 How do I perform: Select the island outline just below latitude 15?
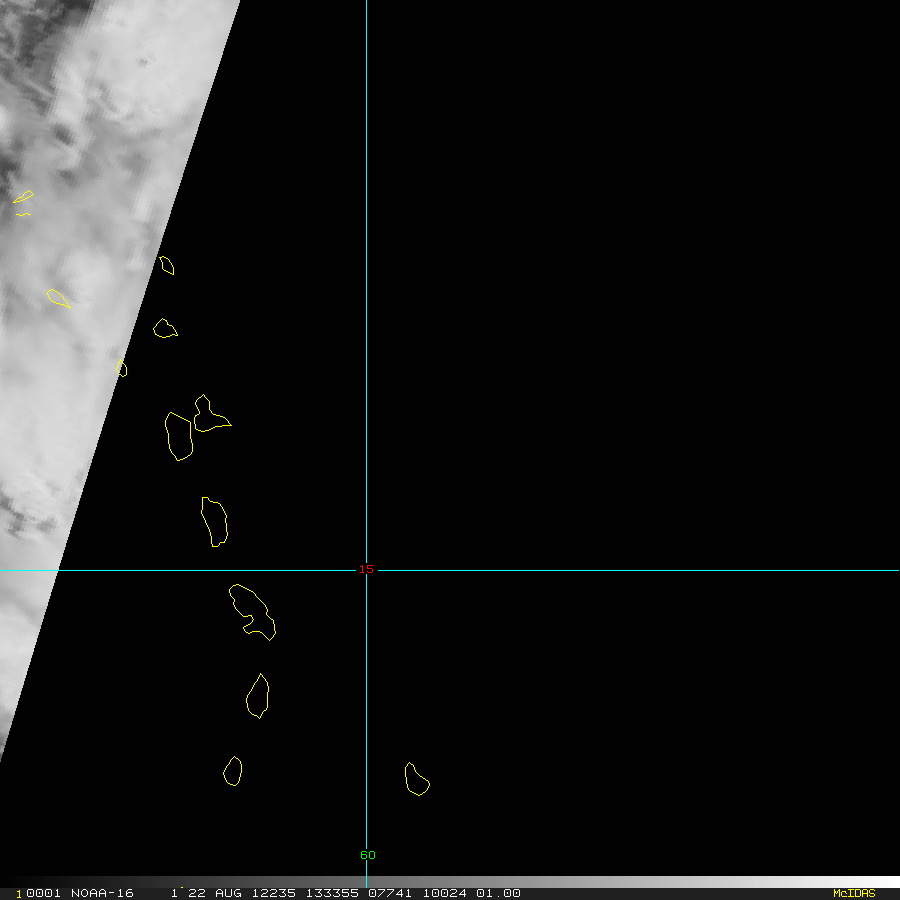click(x=251, y=611)
